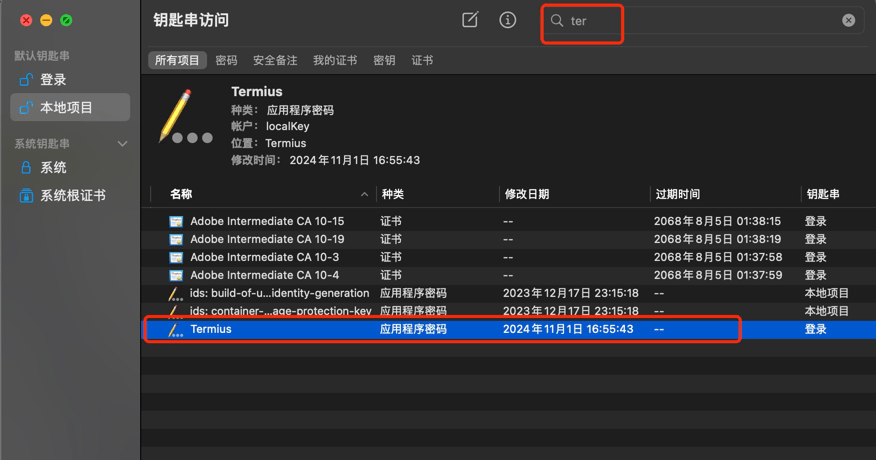876x460 pixels.
Task: Switch to the 我的证书 tab
Action: [335, 60]
